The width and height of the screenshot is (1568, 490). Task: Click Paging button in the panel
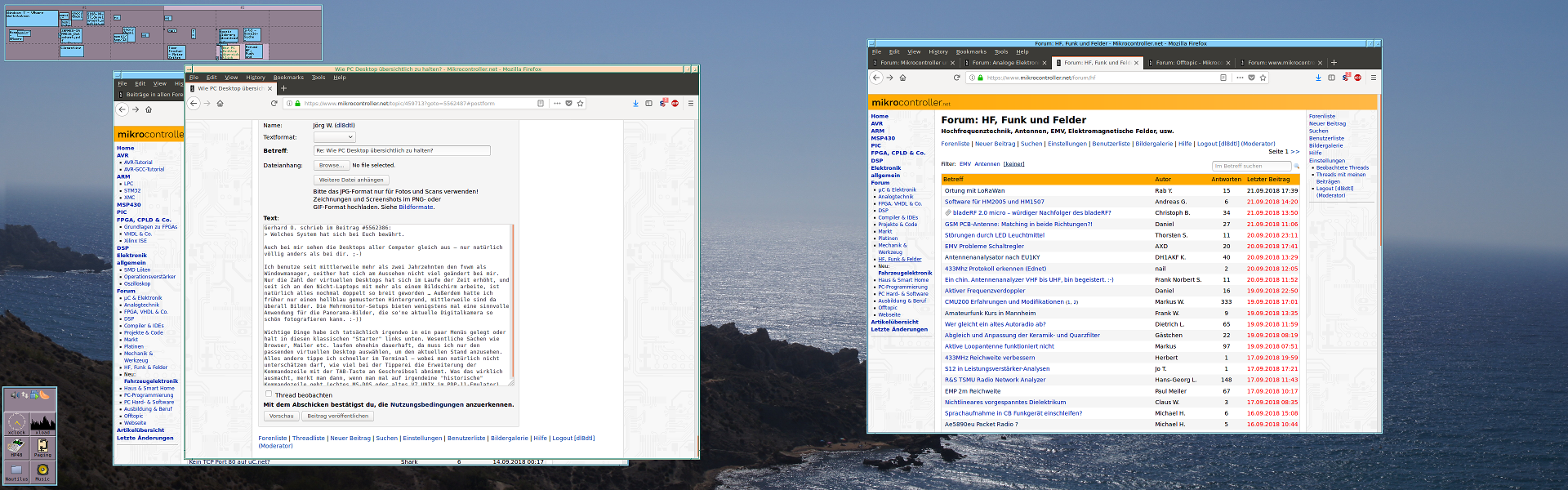pyautogui.click(x=42, y=448)
